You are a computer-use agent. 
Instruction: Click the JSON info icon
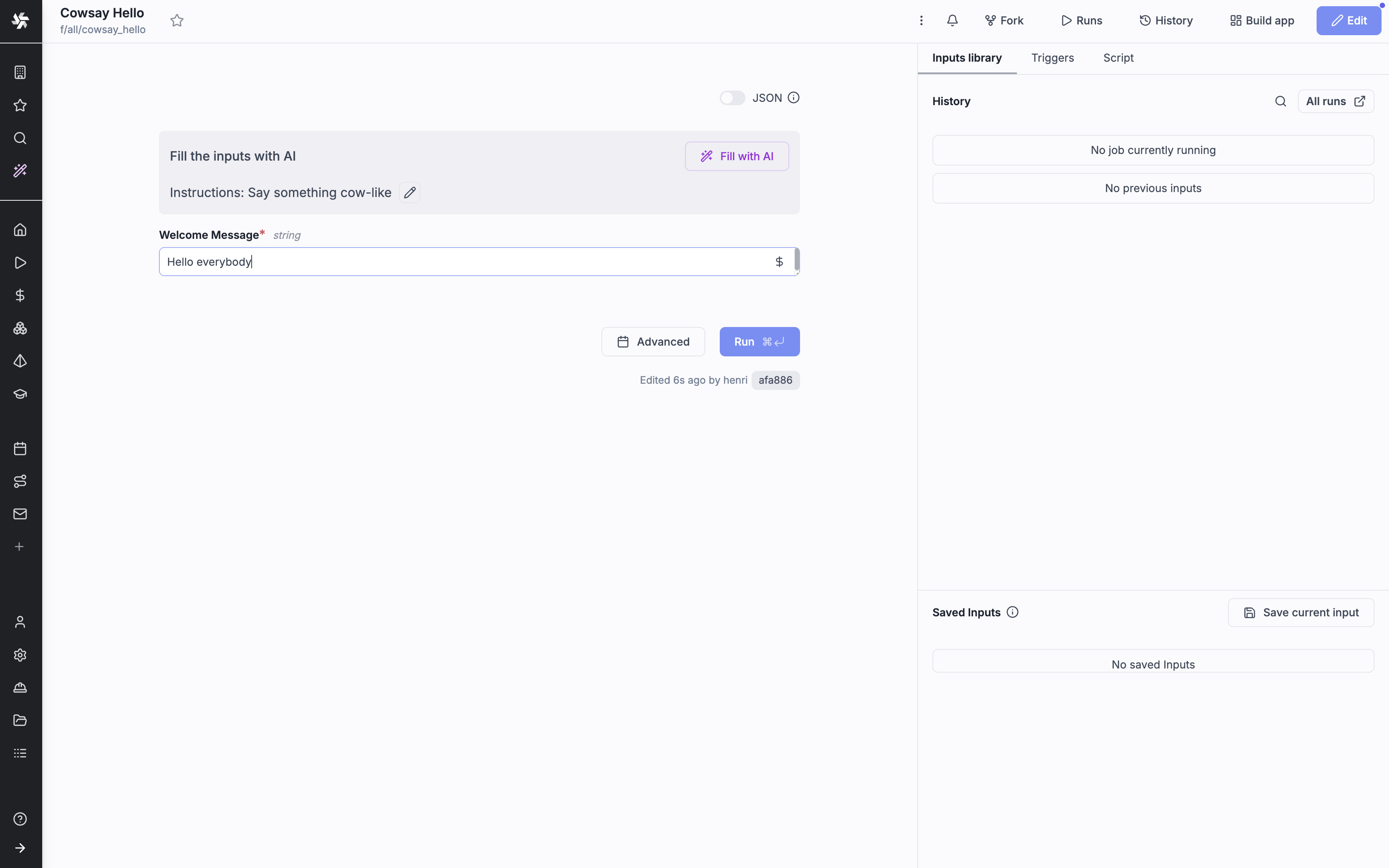(793, 98)
